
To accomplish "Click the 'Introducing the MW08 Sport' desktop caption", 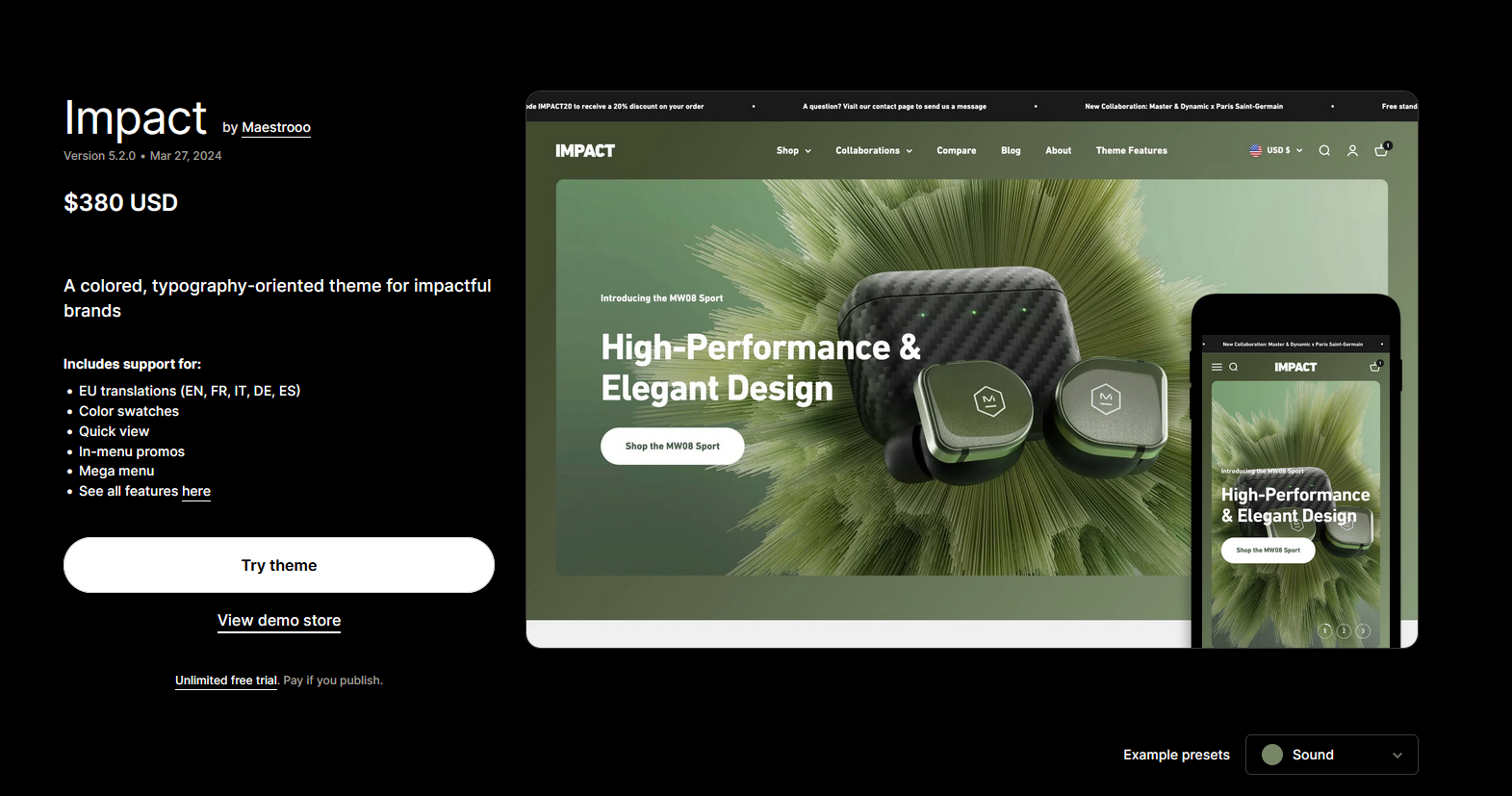I will (x=661, y=298).
